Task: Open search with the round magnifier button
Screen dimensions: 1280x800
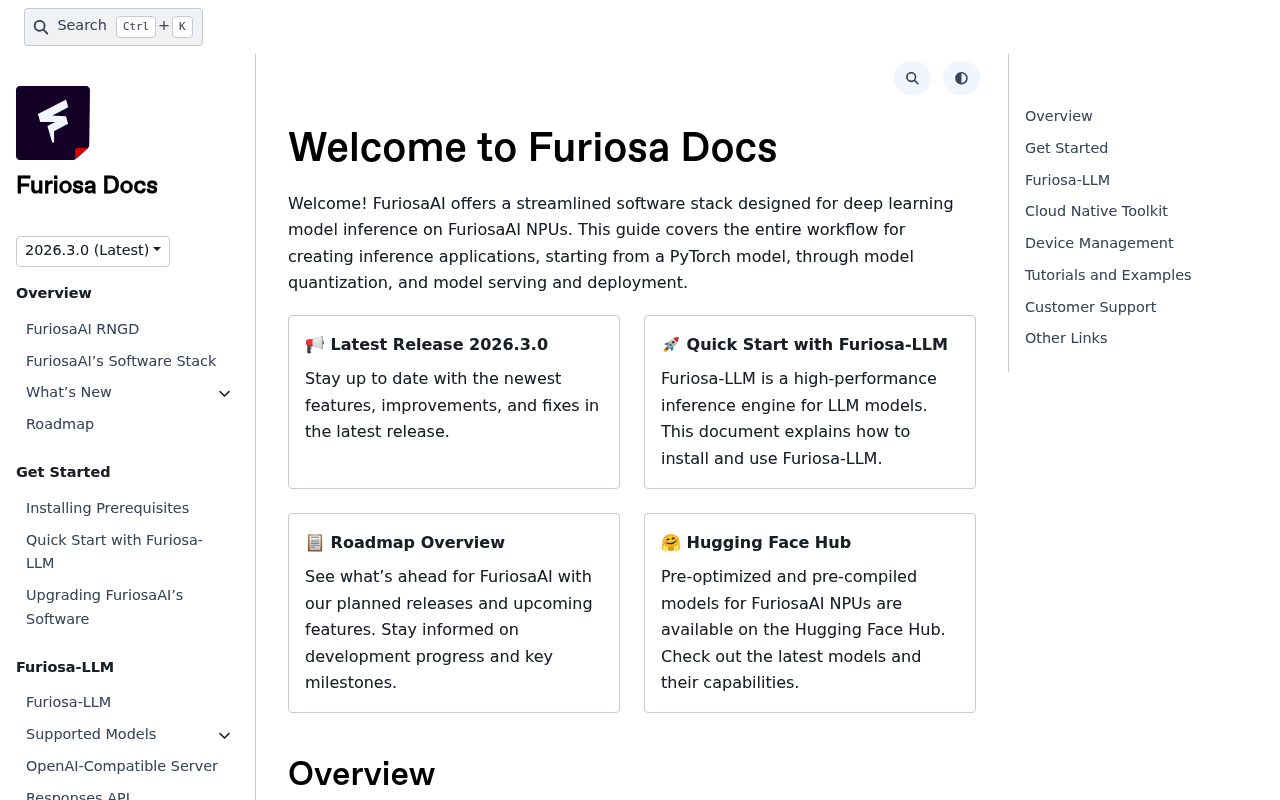Action: [912, 78]
